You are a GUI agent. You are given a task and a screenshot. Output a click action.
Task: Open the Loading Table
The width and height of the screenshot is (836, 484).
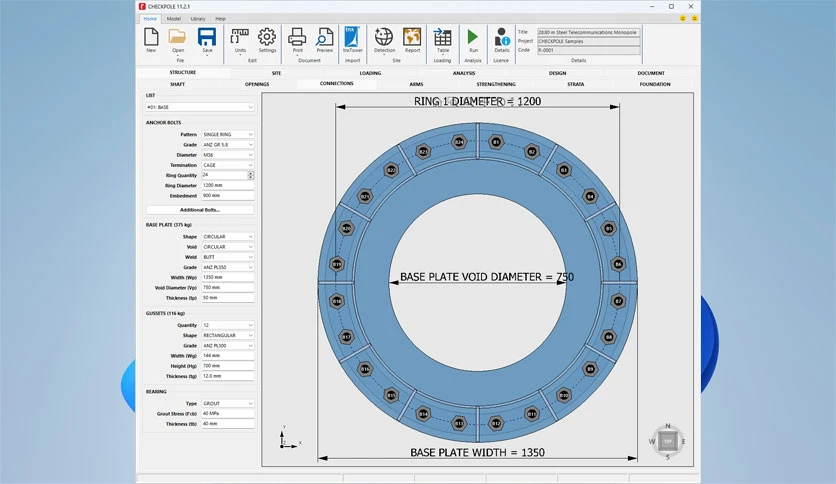[x=443, y=40]
